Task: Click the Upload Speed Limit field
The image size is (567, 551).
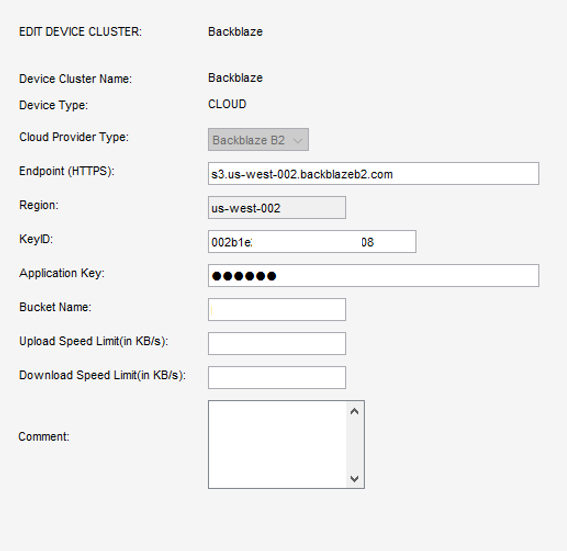Action: [x=277, y=343]
